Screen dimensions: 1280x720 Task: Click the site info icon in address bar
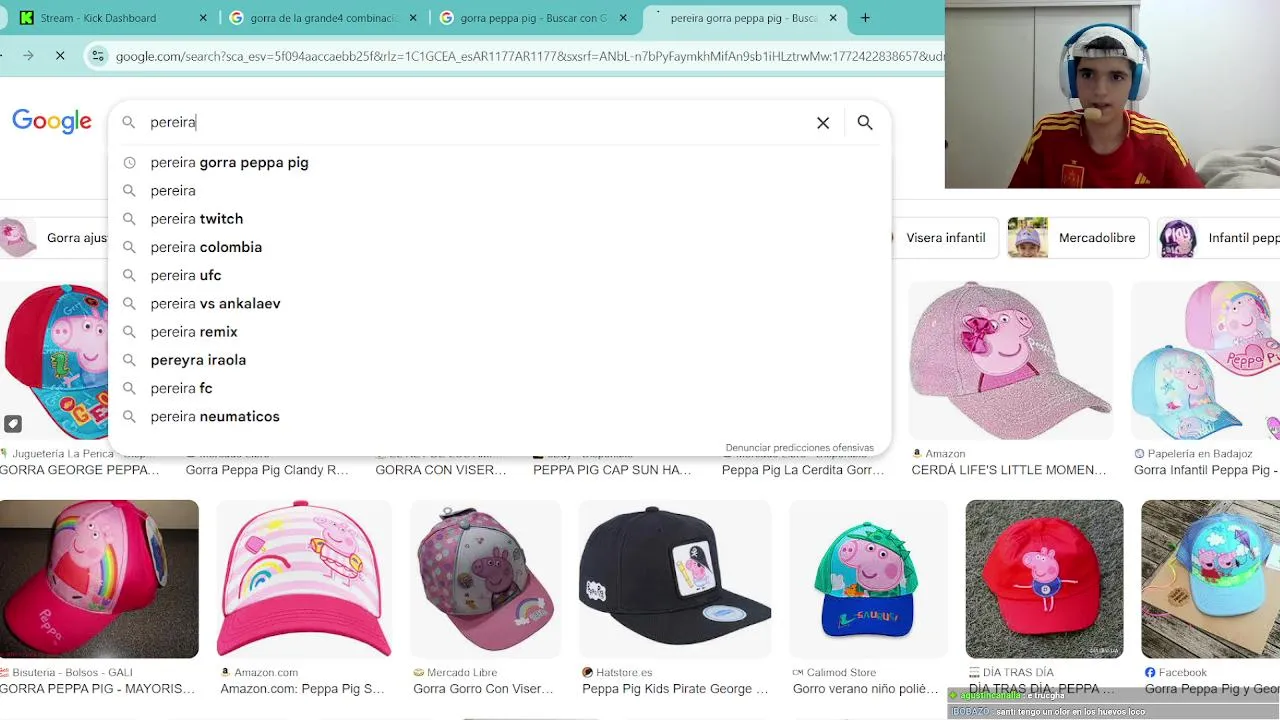point(98,56)
